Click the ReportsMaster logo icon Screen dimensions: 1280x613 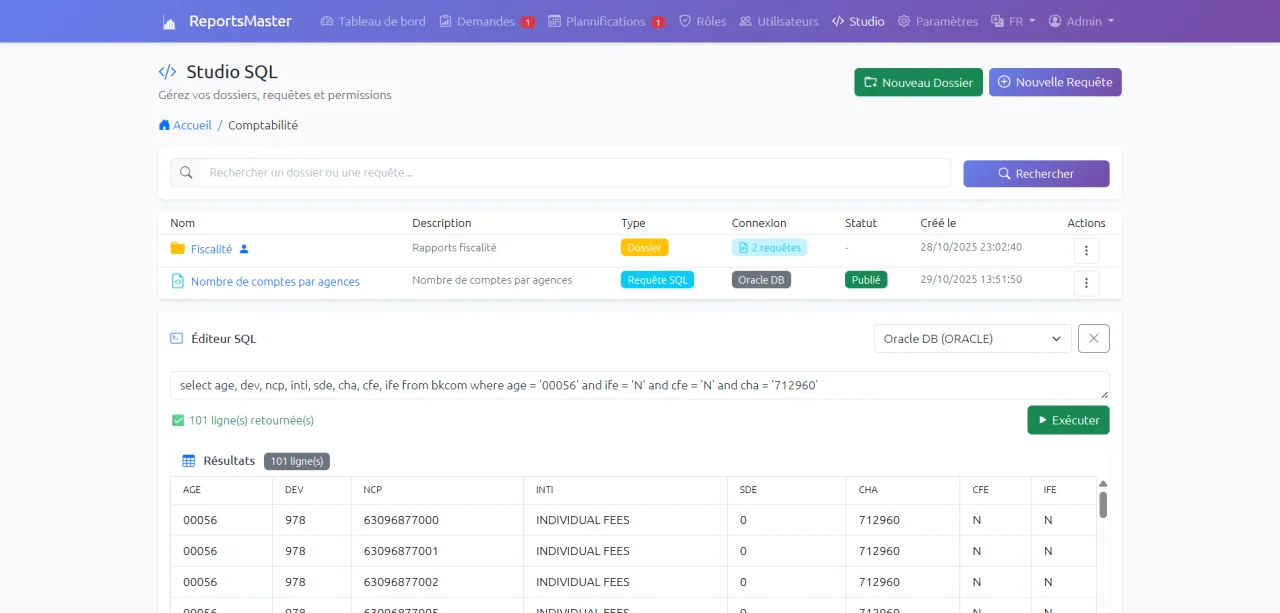point(169,22)
